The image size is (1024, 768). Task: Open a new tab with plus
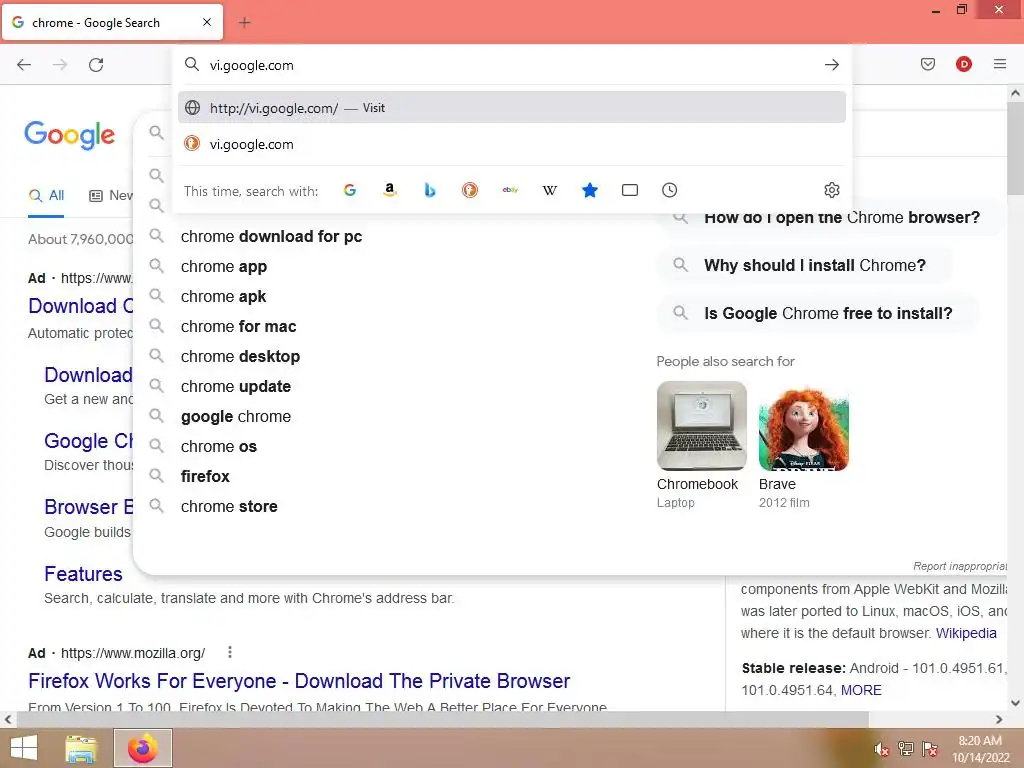point(244,23)
